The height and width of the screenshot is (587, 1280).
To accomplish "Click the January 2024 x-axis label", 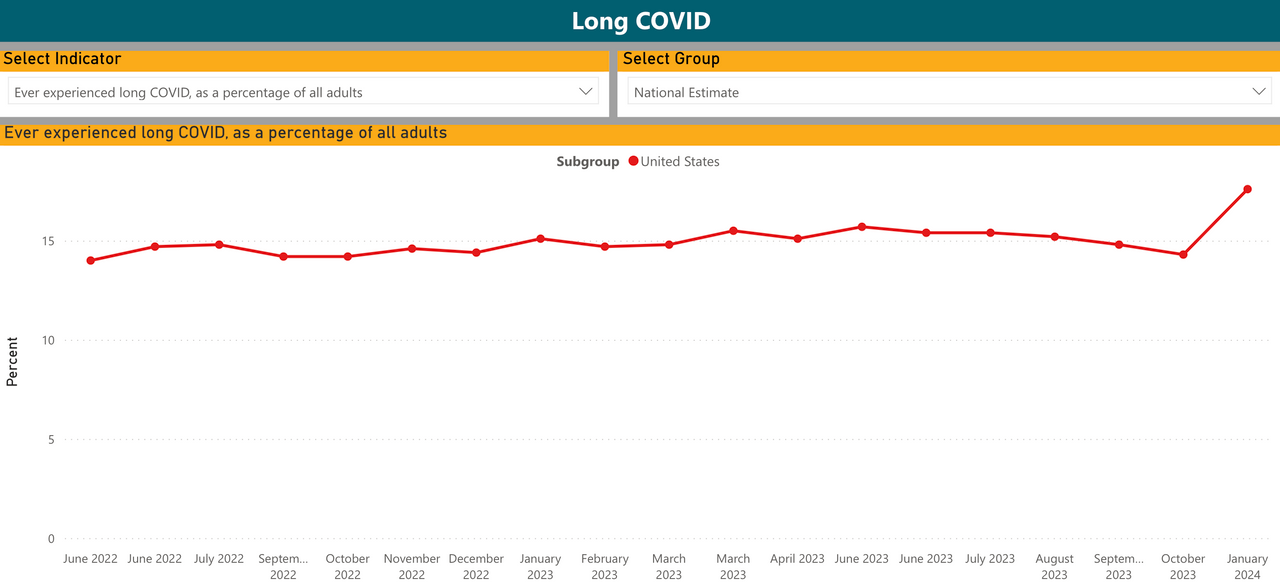I will (x=1247, y=567).
